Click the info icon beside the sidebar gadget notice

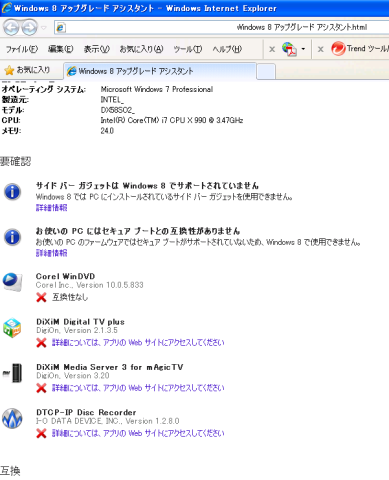[x=12, y=192]
